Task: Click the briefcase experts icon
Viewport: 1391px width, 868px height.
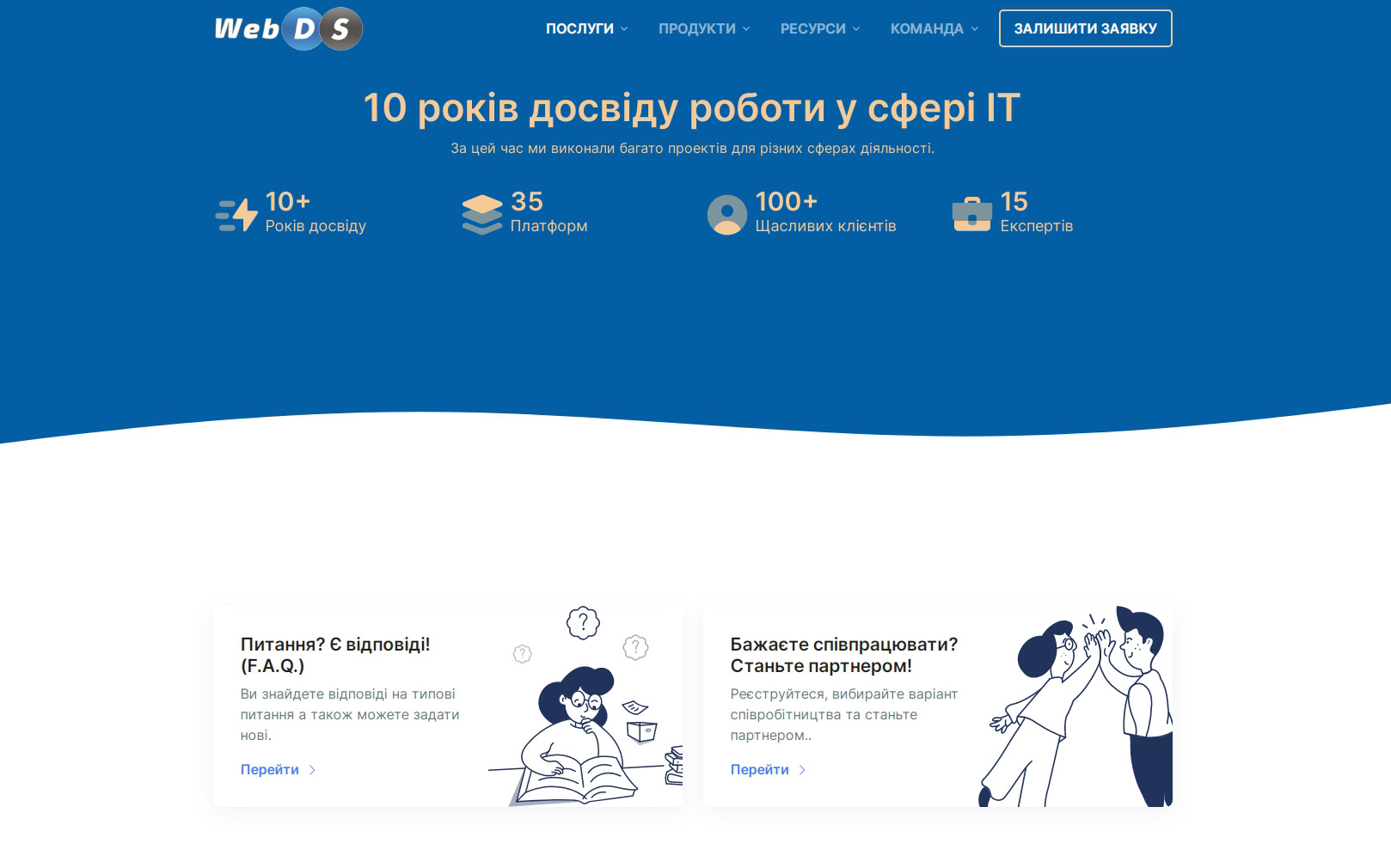Action: coord(972,215)
